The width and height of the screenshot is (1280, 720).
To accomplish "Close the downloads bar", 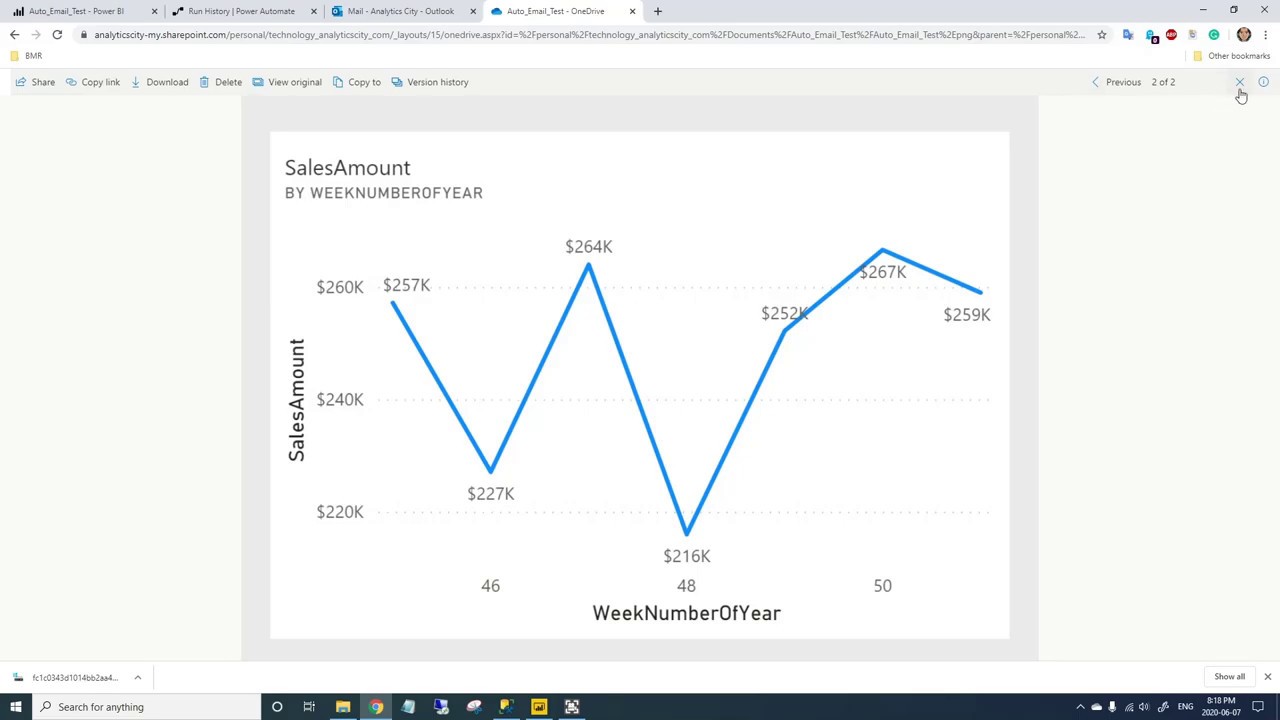I will coord(1267,677).
